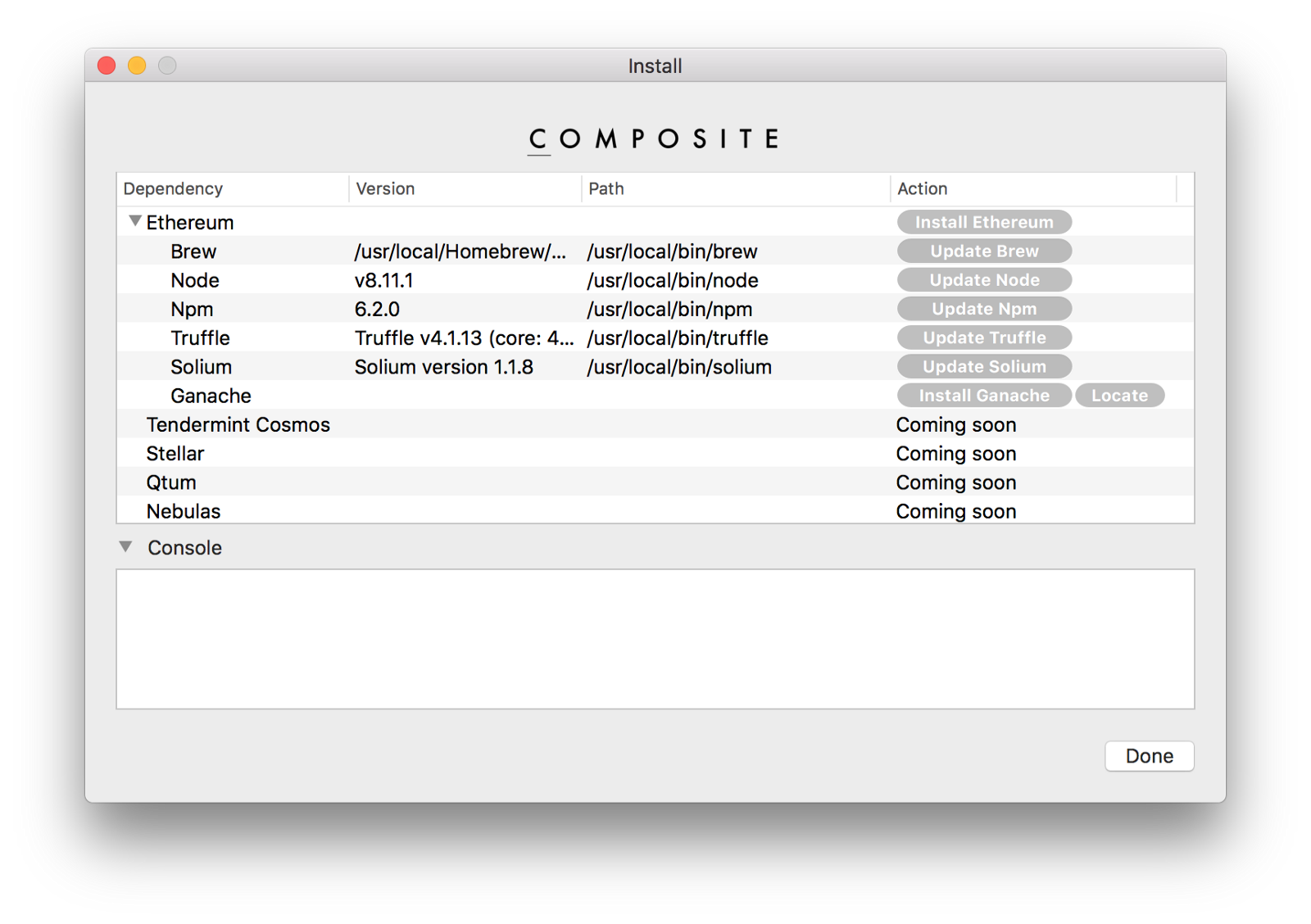Select the Stellar row
The width and height of the screenshot is (1311, 924).
[655, 453]
